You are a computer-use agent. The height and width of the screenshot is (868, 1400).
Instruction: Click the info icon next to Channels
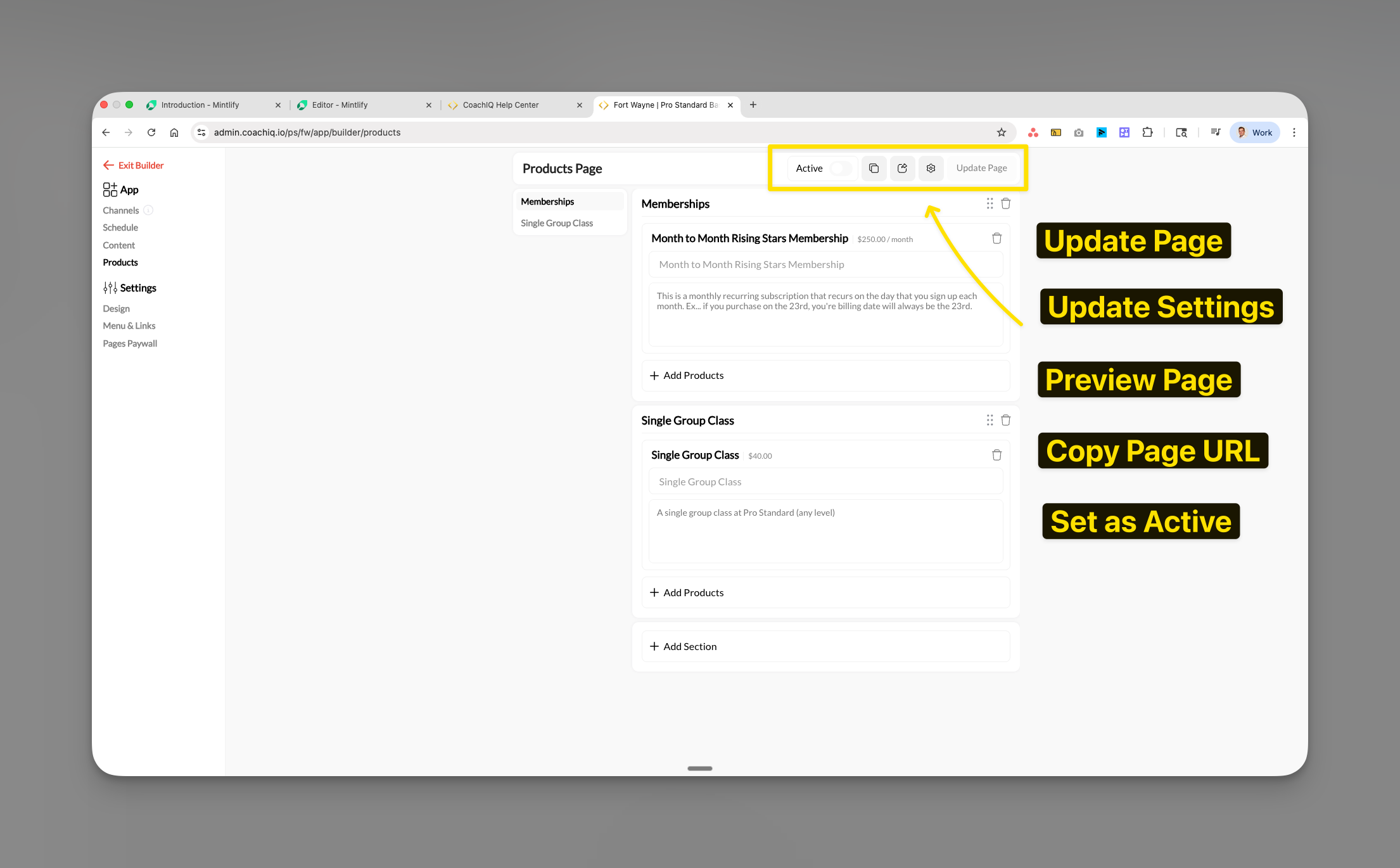148,210
